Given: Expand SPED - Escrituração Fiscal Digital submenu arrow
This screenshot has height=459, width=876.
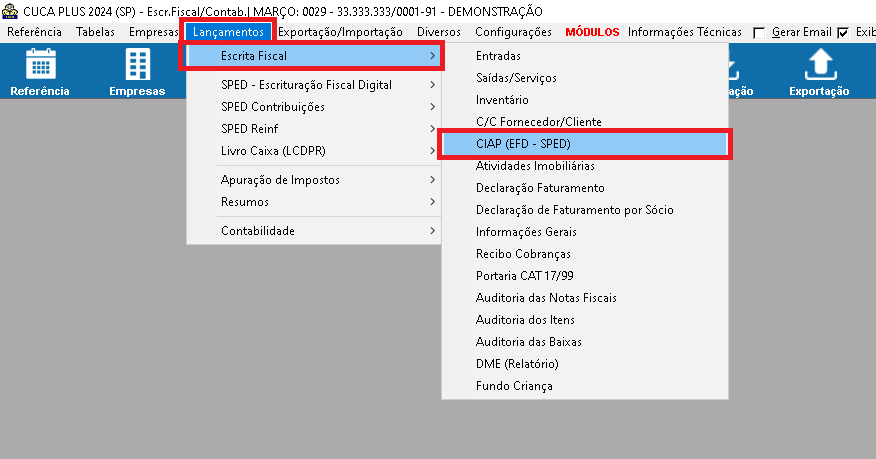Looking at the screenshot, I should tap(432, 85).
